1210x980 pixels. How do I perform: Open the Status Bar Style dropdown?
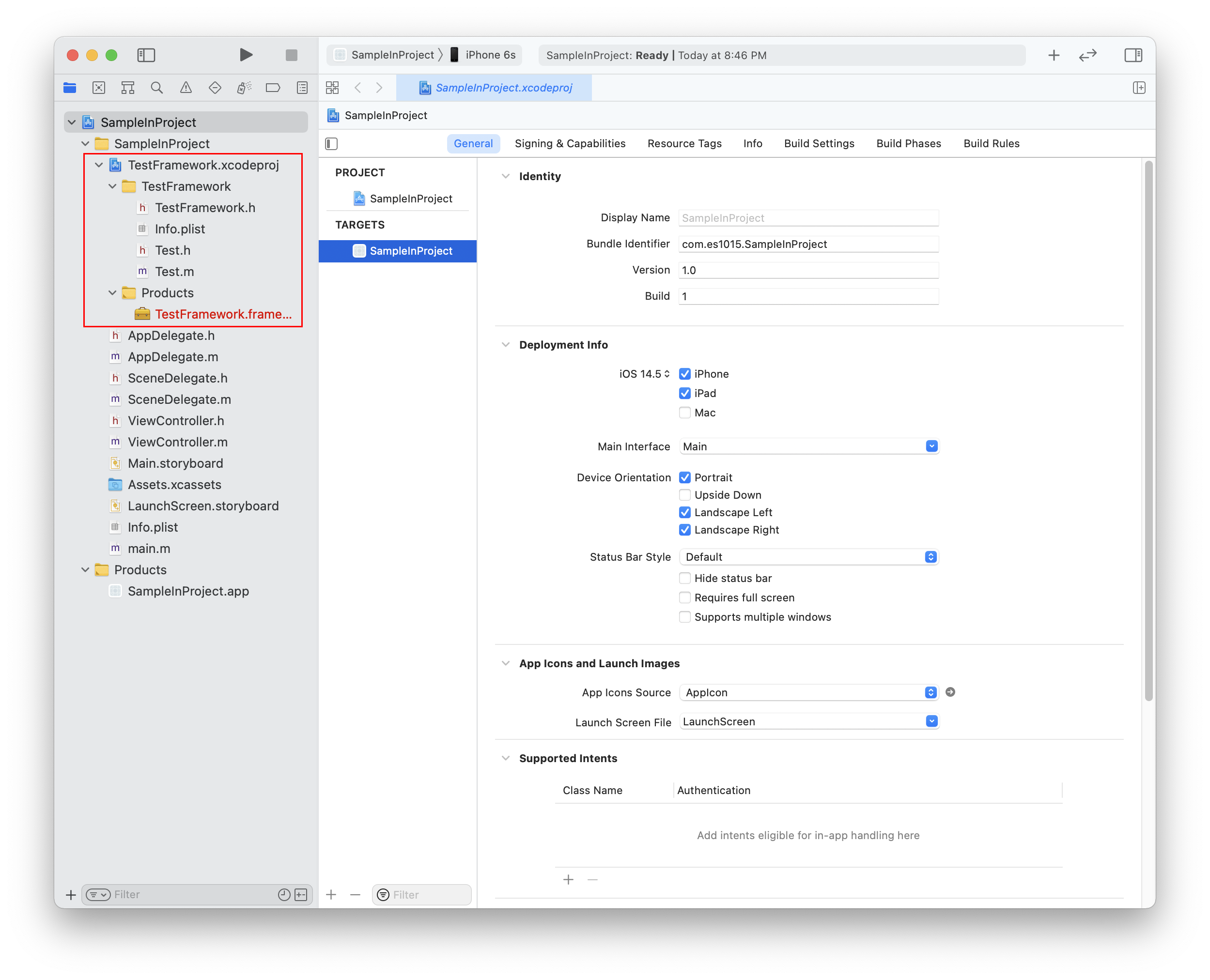click(x=808, y=557)
